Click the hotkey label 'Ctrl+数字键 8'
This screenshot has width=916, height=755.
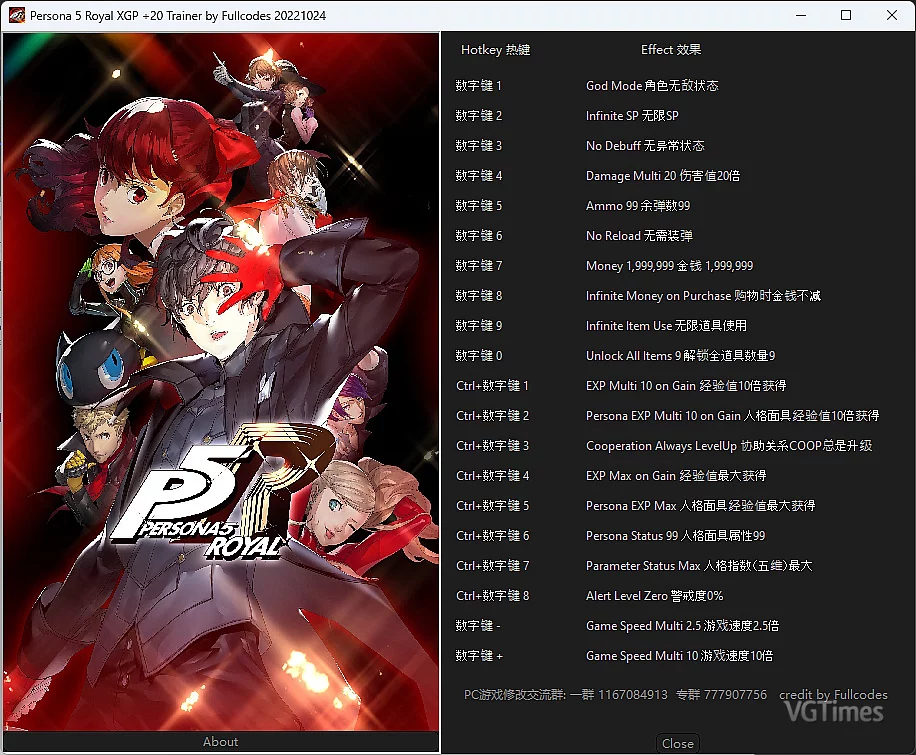point(492,595)
